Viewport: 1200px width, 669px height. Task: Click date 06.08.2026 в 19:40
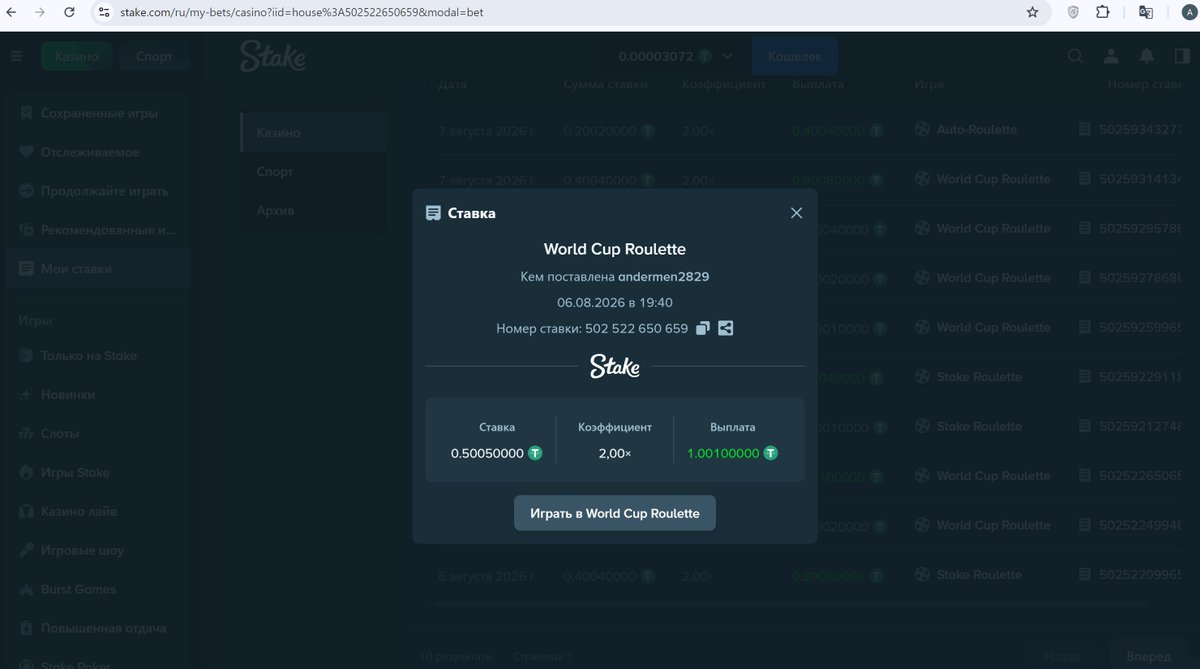615,302
